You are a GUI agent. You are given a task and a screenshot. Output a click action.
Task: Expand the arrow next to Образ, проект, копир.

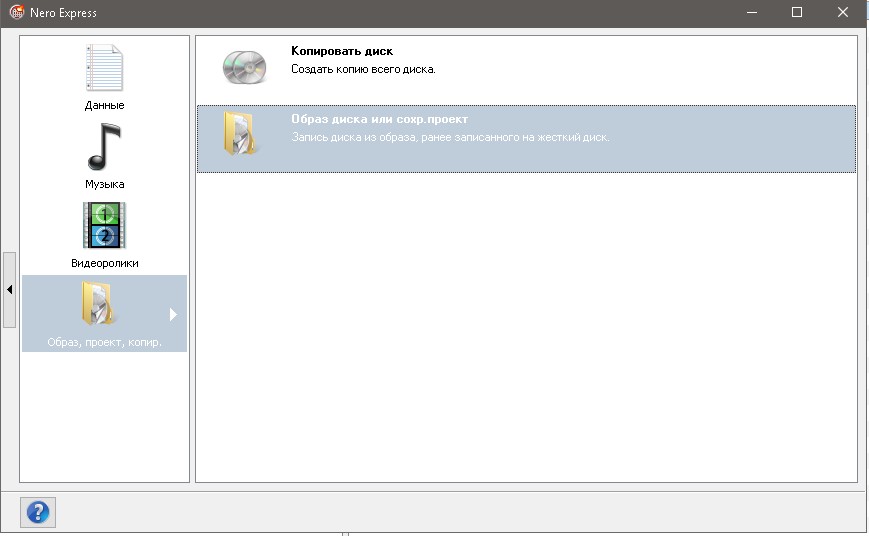(173, 314)
